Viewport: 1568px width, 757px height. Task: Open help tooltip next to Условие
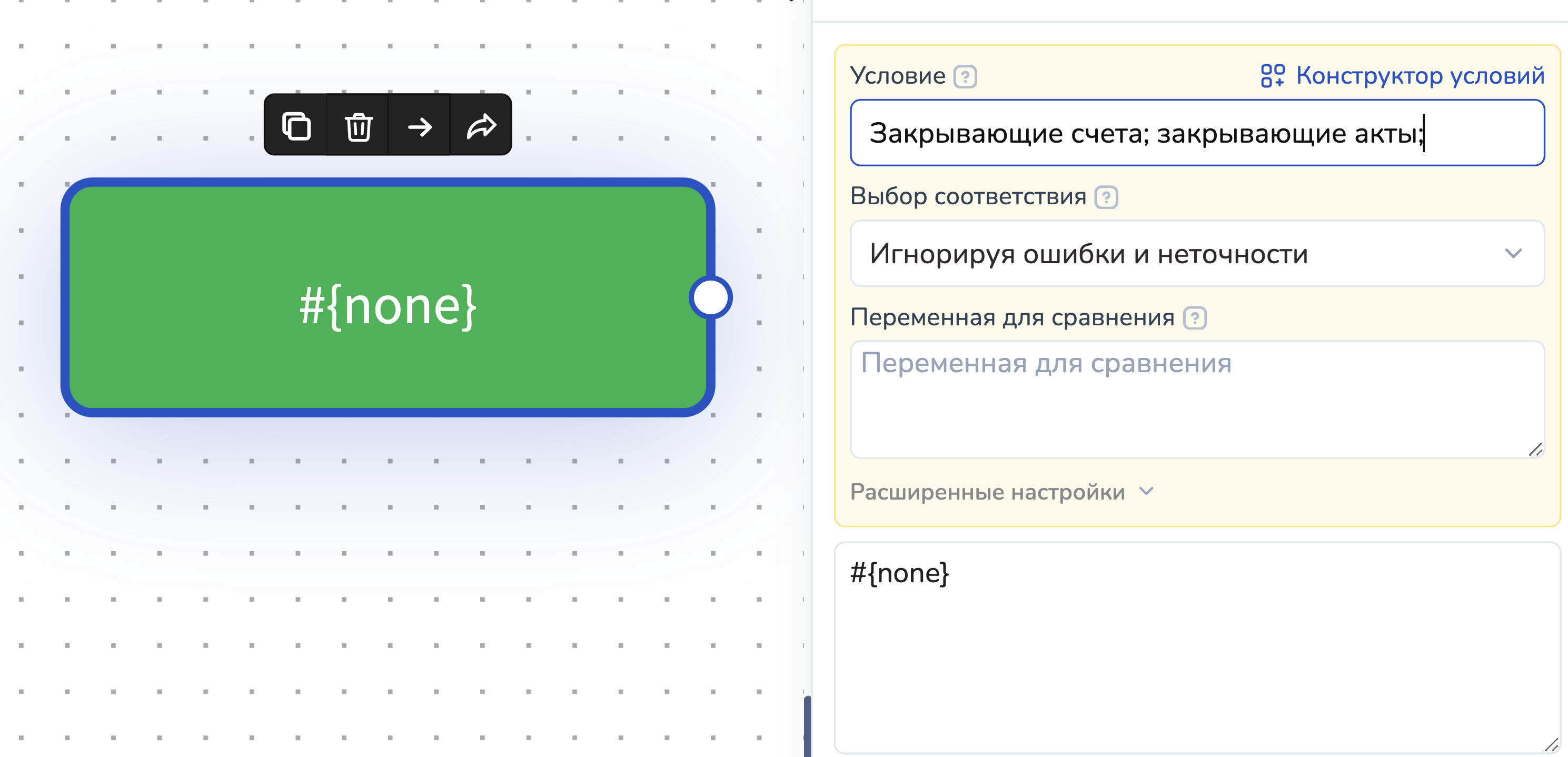point(965,77)
